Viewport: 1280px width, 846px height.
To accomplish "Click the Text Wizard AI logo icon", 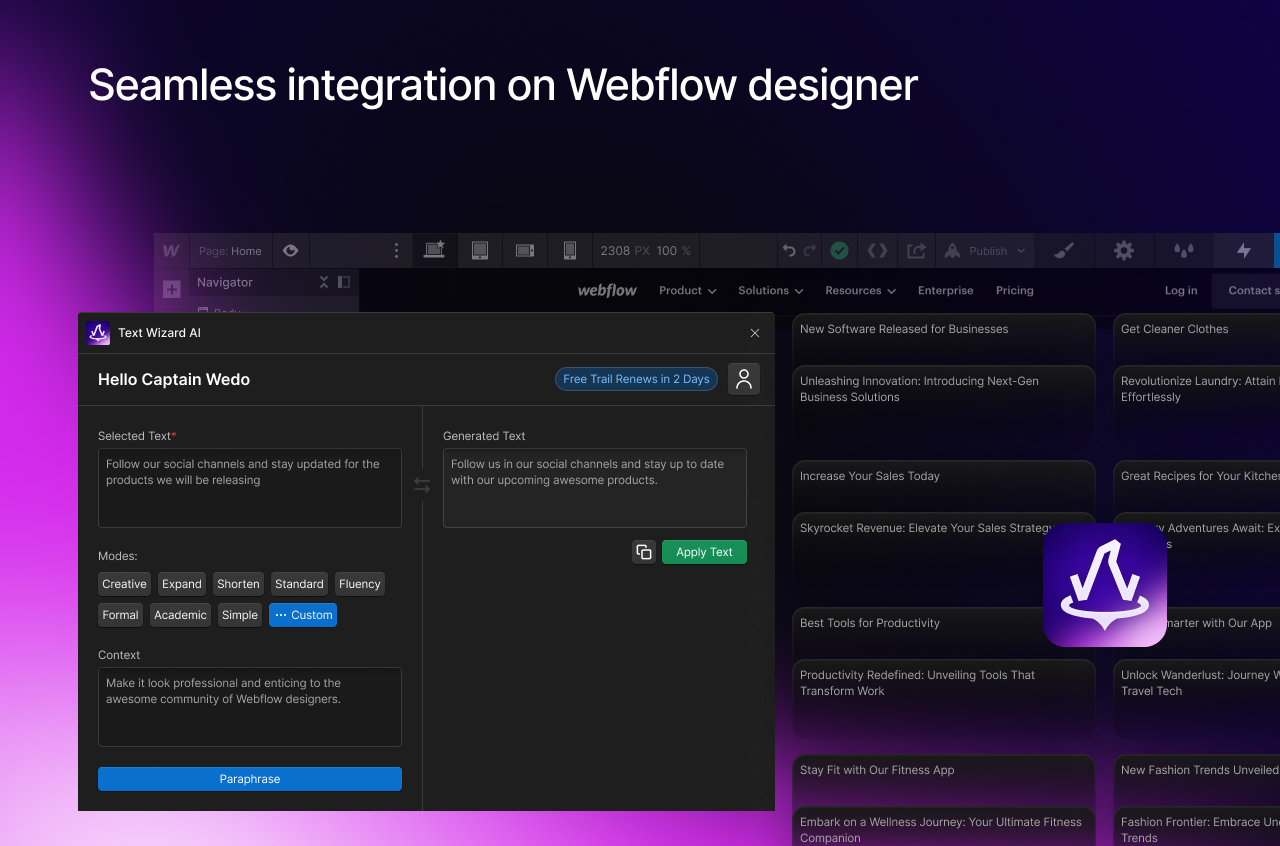I will pos(98,333).
